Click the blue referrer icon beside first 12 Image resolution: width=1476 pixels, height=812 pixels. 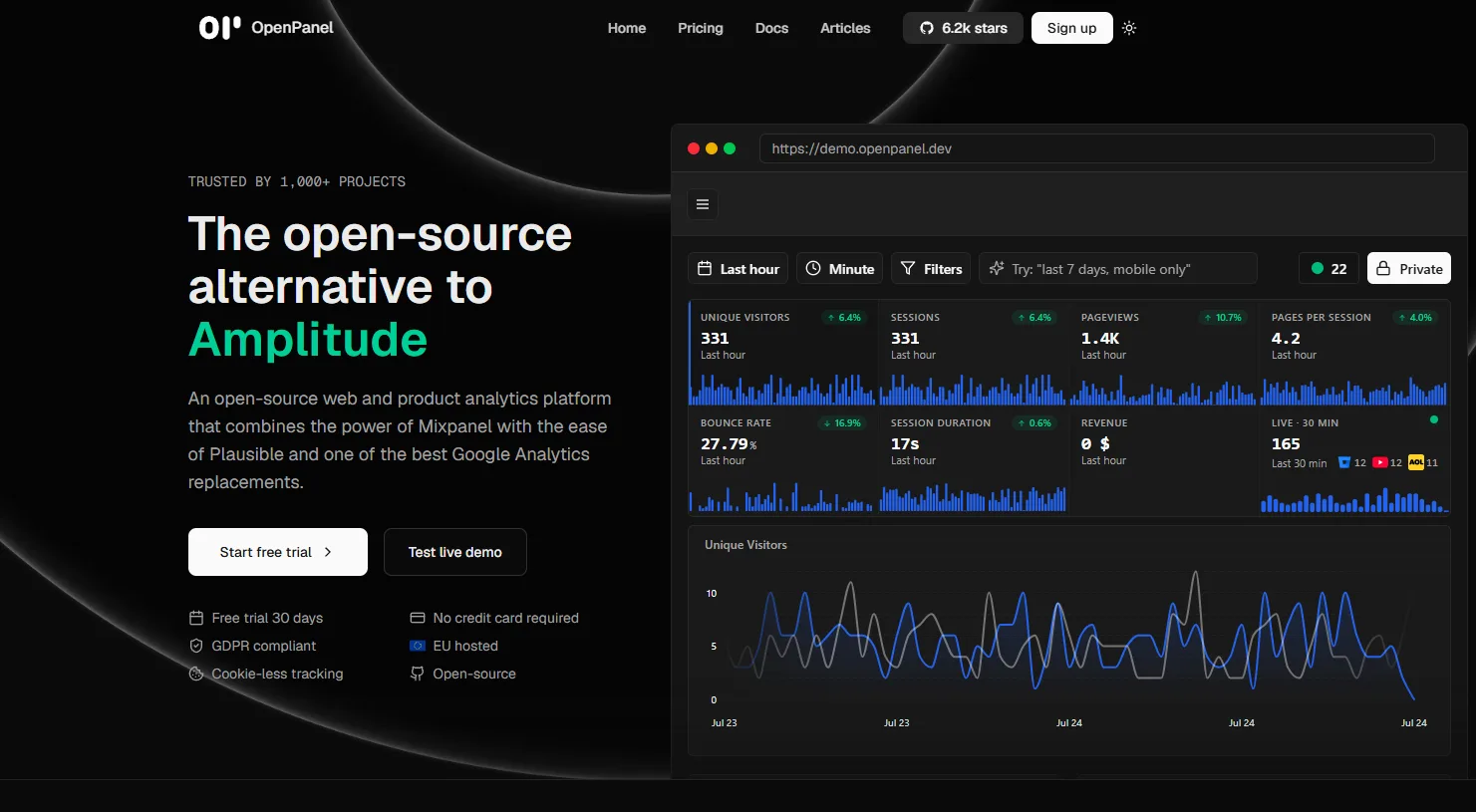point(1344,462)
